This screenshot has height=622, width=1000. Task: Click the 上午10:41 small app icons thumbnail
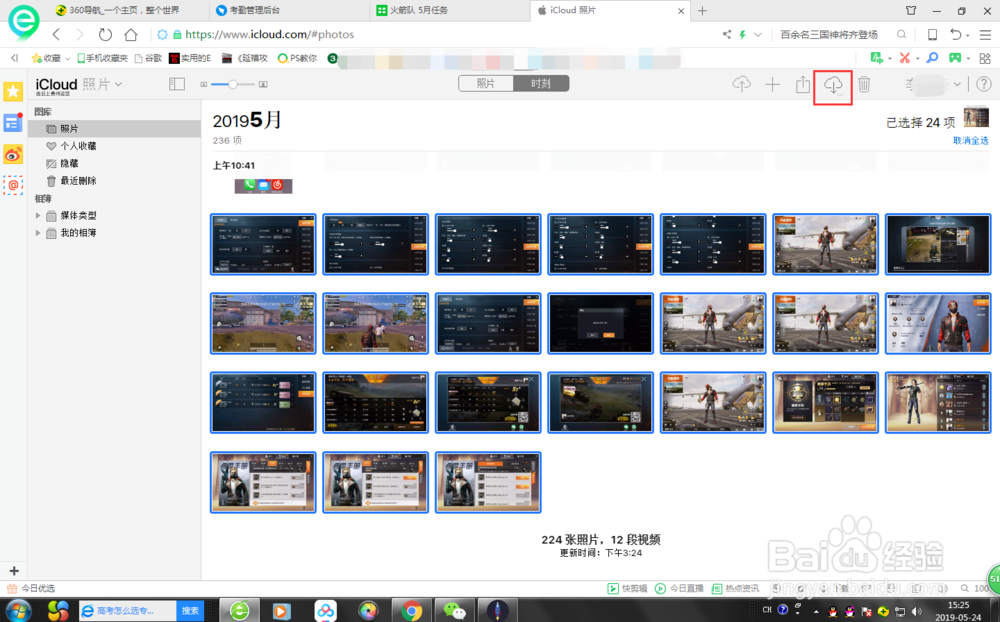point(263,186)
